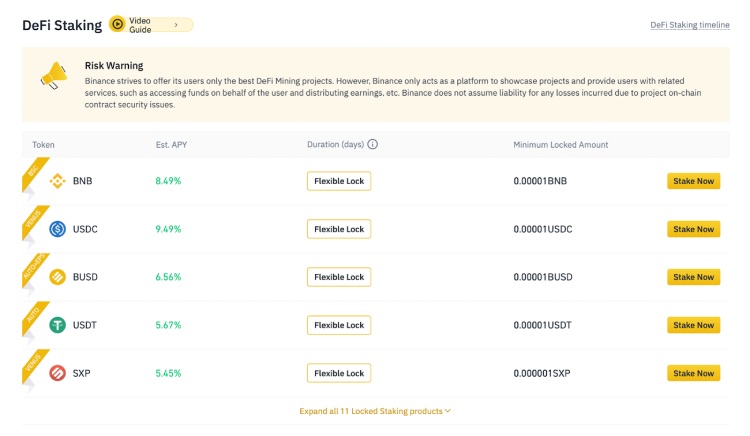The image size is (750, 436).
Task: Click the BNB token name
Action: (x=82, y=181)
